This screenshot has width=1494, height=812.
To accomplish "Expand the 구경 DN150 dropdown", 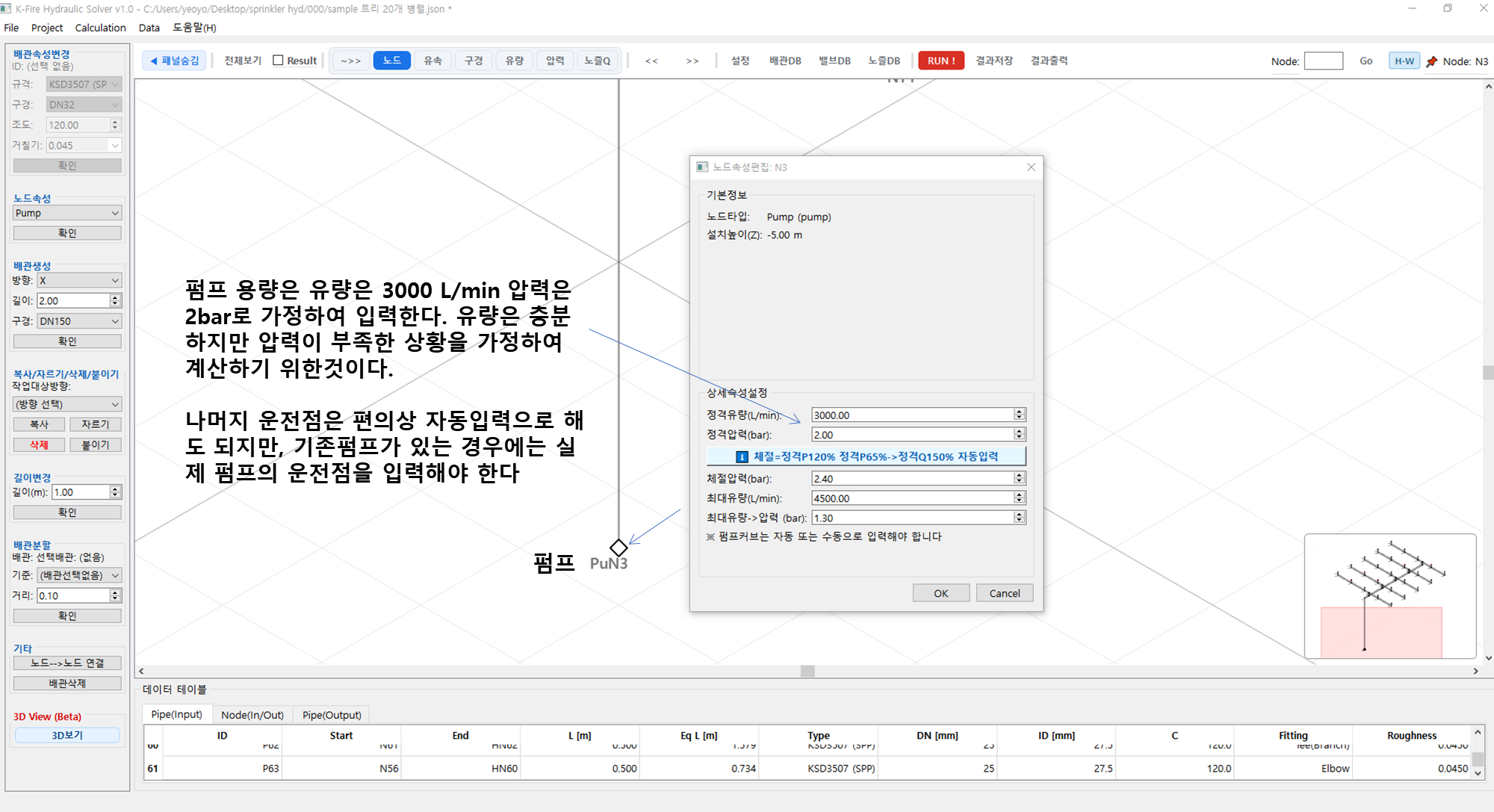I will click(x=78, y=321).
